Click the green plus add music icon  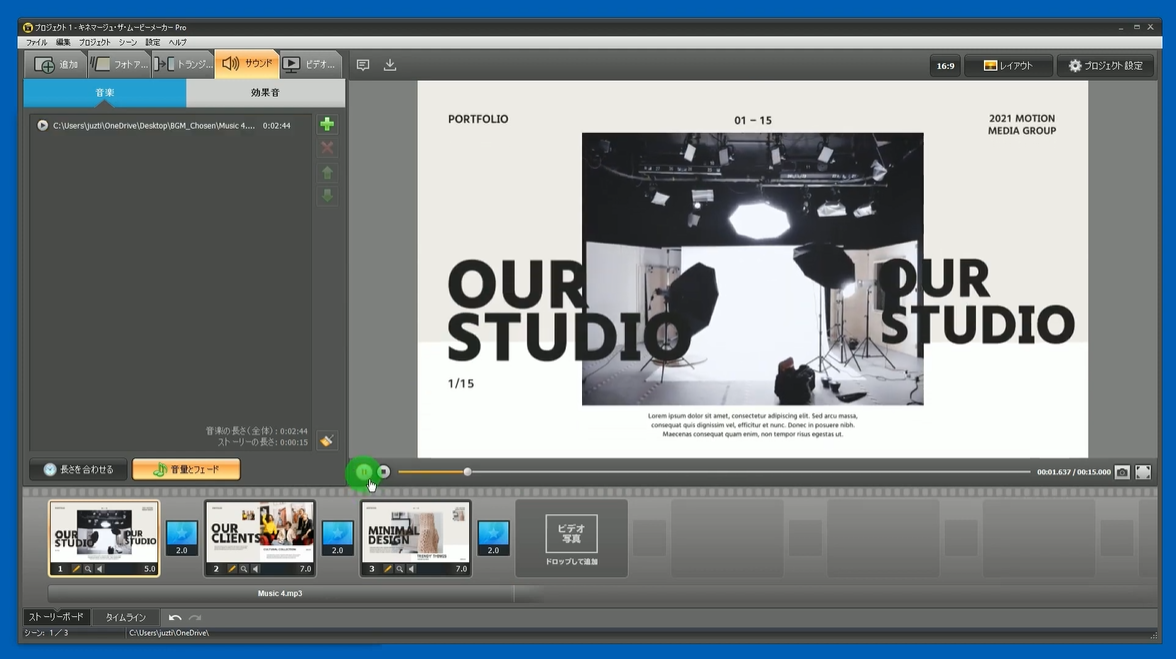pos(327,125)
